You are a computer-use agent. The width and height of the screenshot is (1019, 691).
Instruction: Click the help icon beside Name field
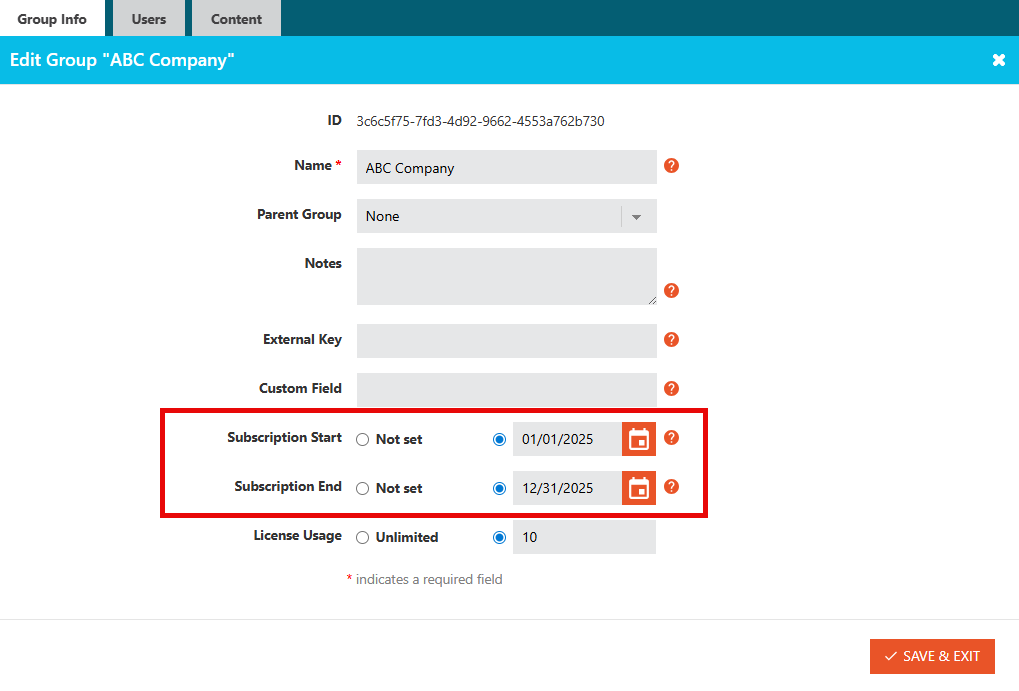(x=672, y=166)
